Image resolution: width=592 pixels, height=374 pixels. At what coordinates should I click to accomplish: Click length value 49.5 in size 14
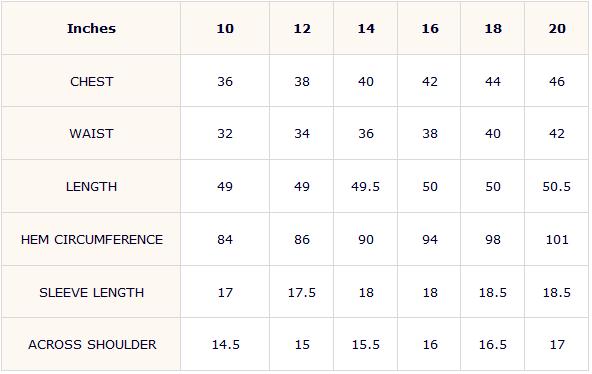(365, 186)
